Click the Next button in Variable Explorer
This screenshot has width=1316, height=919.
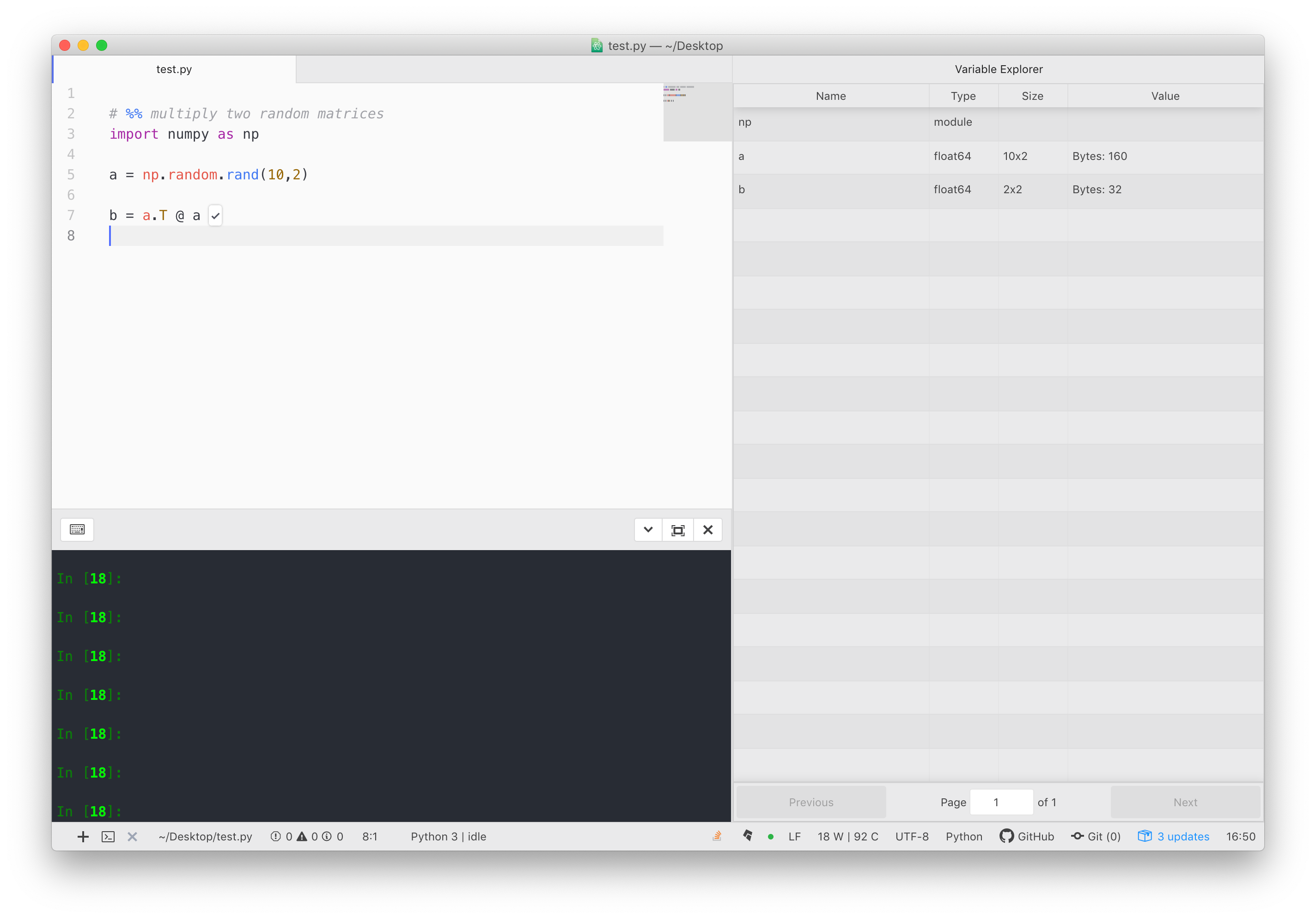(1185, 802)
